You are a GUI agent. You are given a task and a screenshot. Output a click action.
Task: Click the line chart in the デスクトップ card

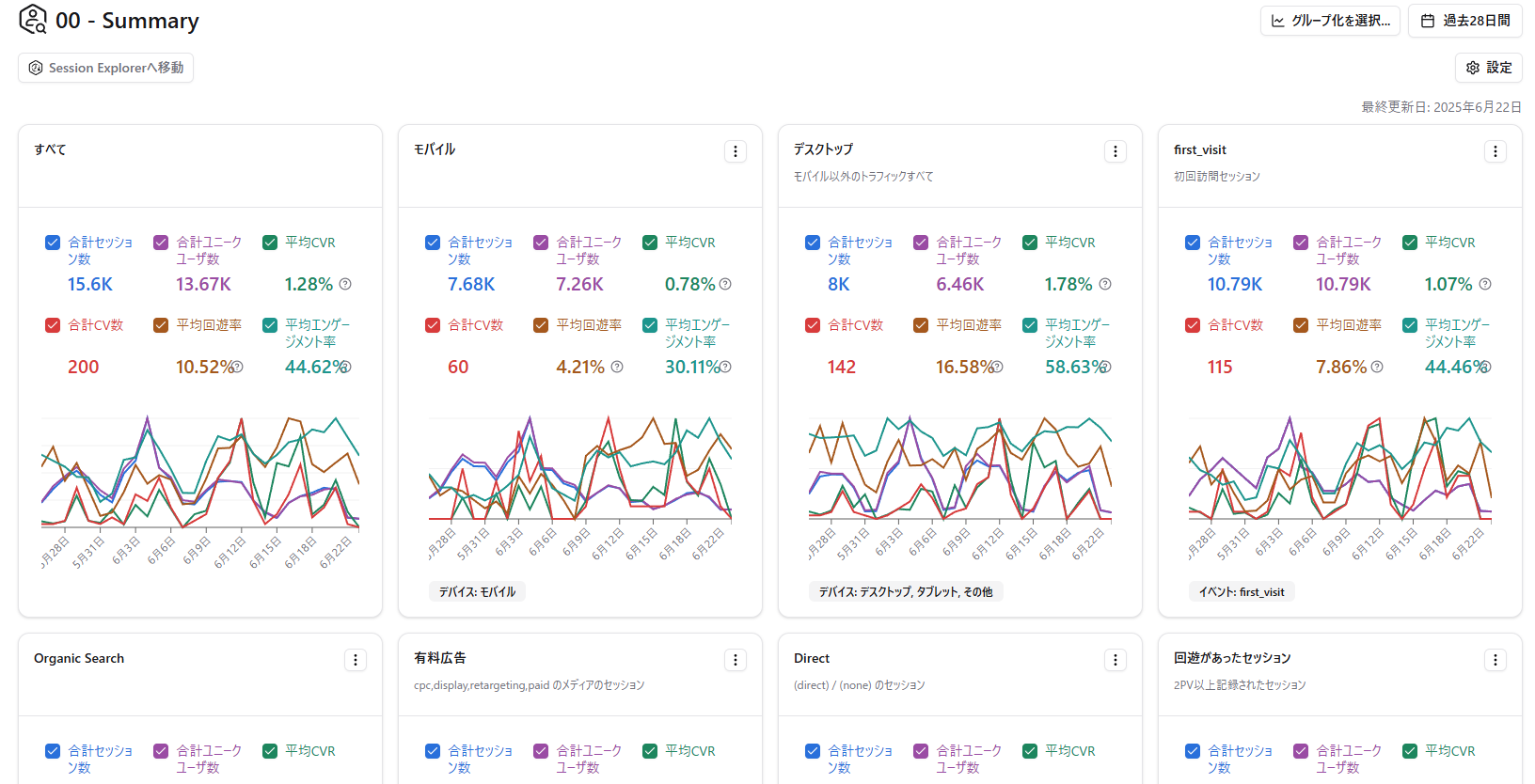click(959, 470)
